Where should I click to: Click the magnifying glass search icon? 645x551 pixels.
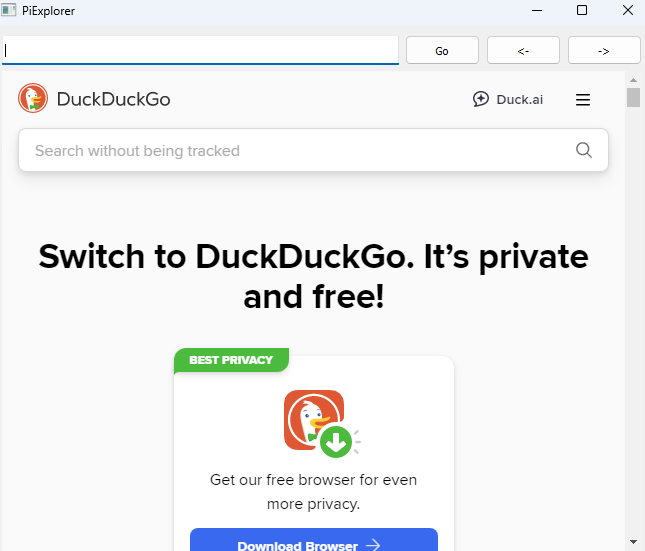(x=583, y=150)
